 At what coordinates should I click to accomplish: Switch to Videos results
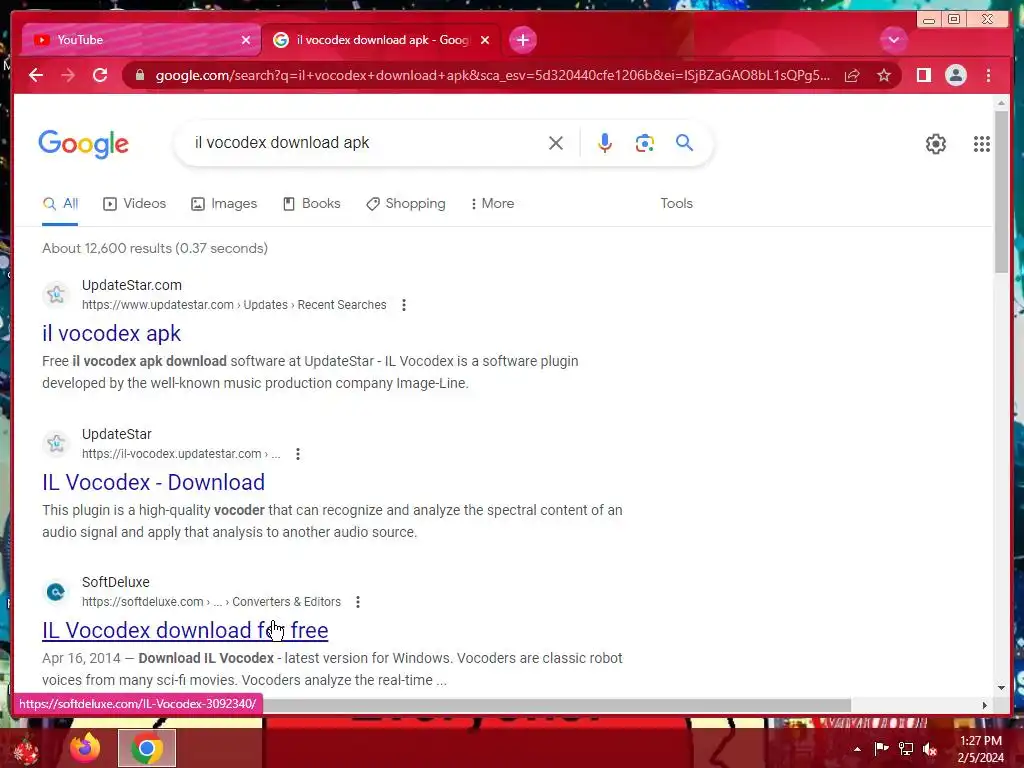(135, 204)
